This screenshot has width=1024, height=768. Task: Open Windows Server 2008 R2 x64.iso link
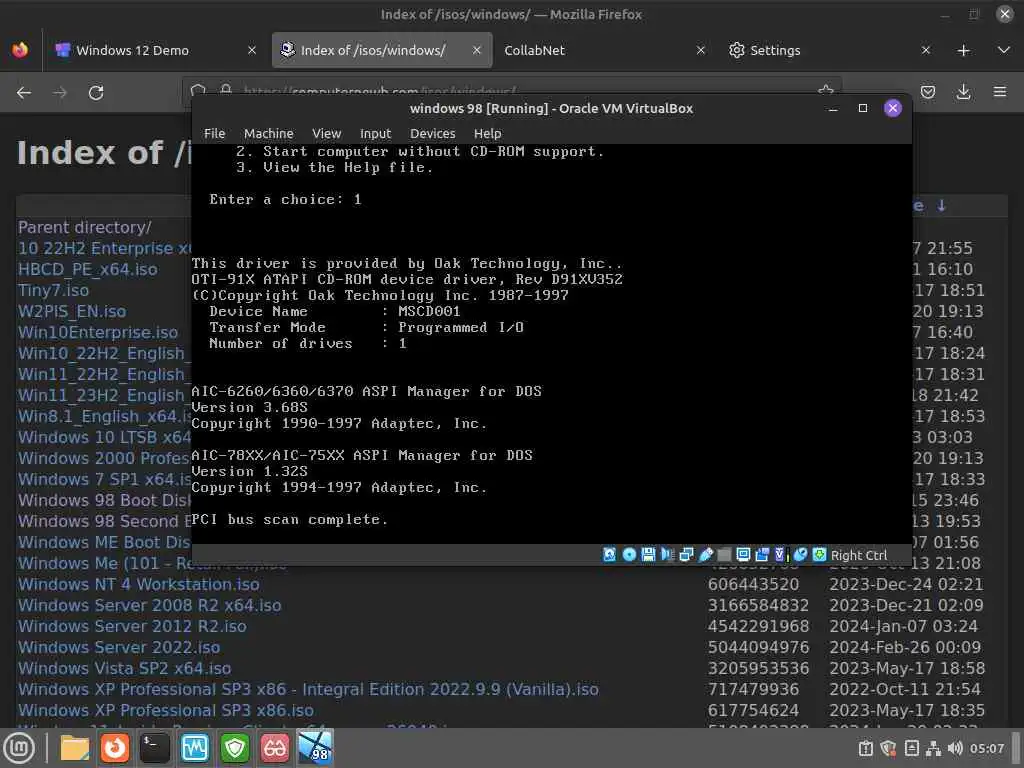point(150,605)
